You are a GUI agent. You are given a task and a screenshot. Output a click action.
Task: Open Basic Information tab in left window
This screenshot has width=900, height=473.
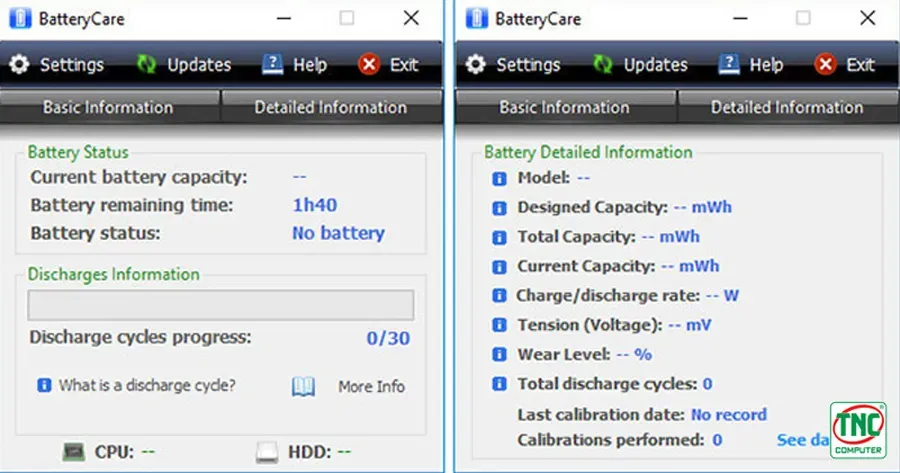(108, 108)
